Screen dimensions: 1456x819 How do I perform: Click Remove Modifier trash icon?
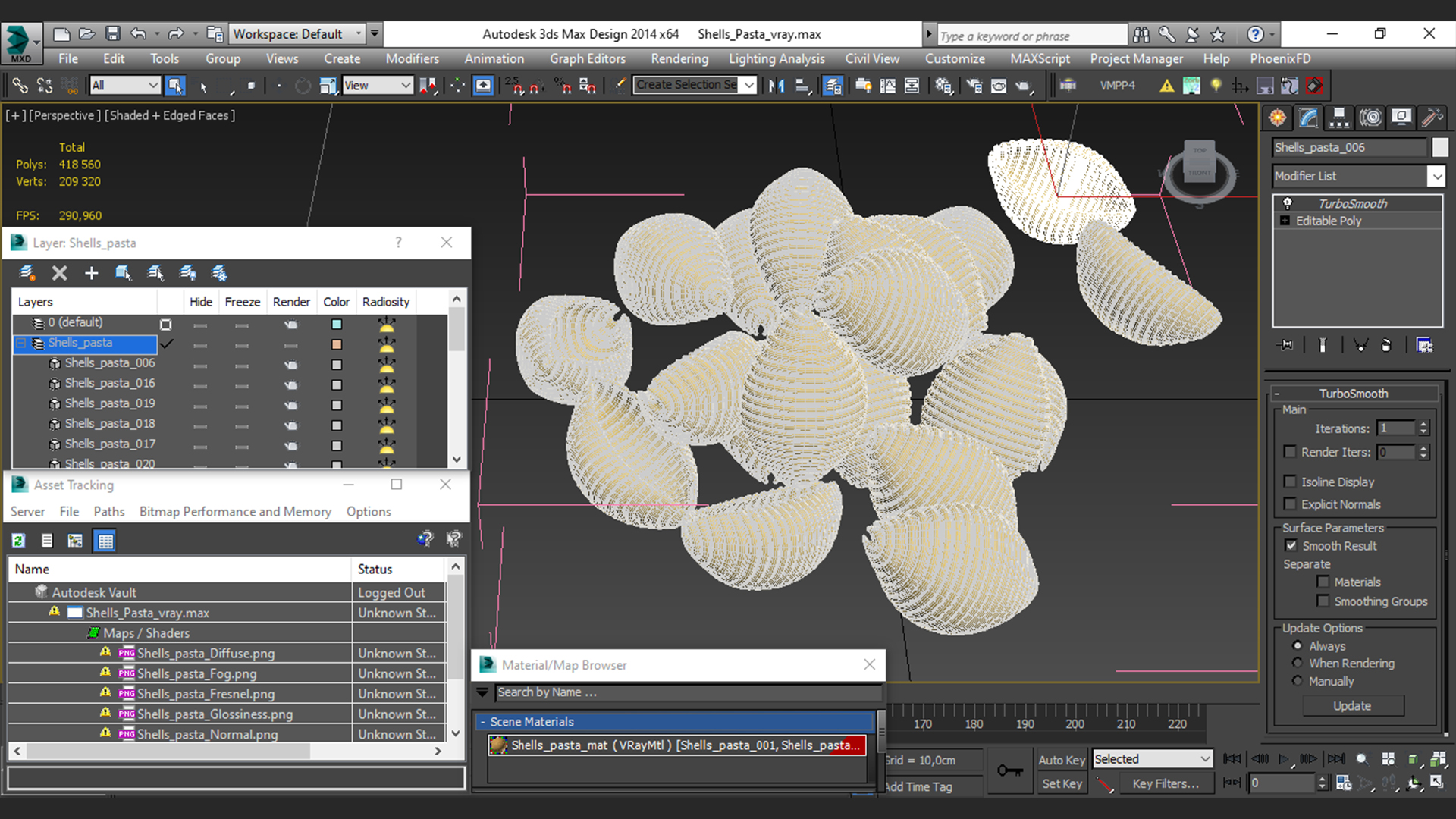pos(1386,345)
